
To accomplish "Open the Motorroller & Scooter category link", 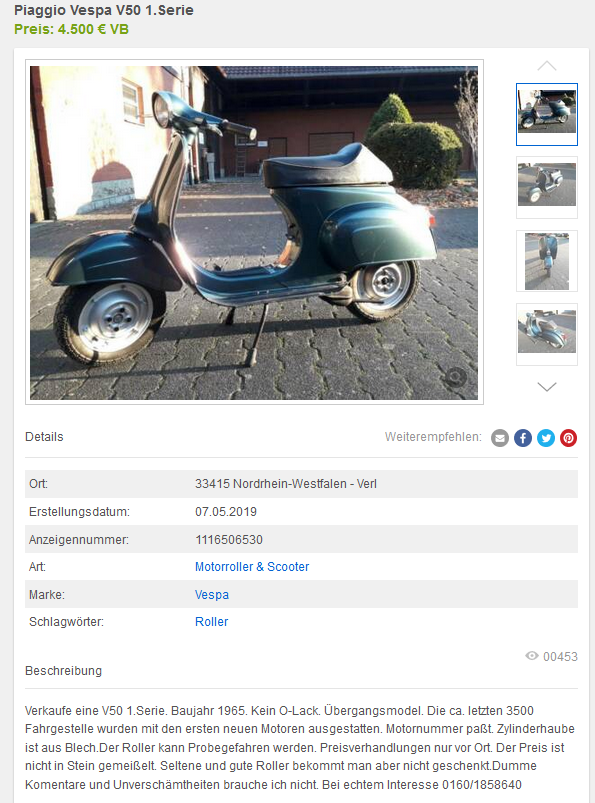I will click(x=252, y=567).
